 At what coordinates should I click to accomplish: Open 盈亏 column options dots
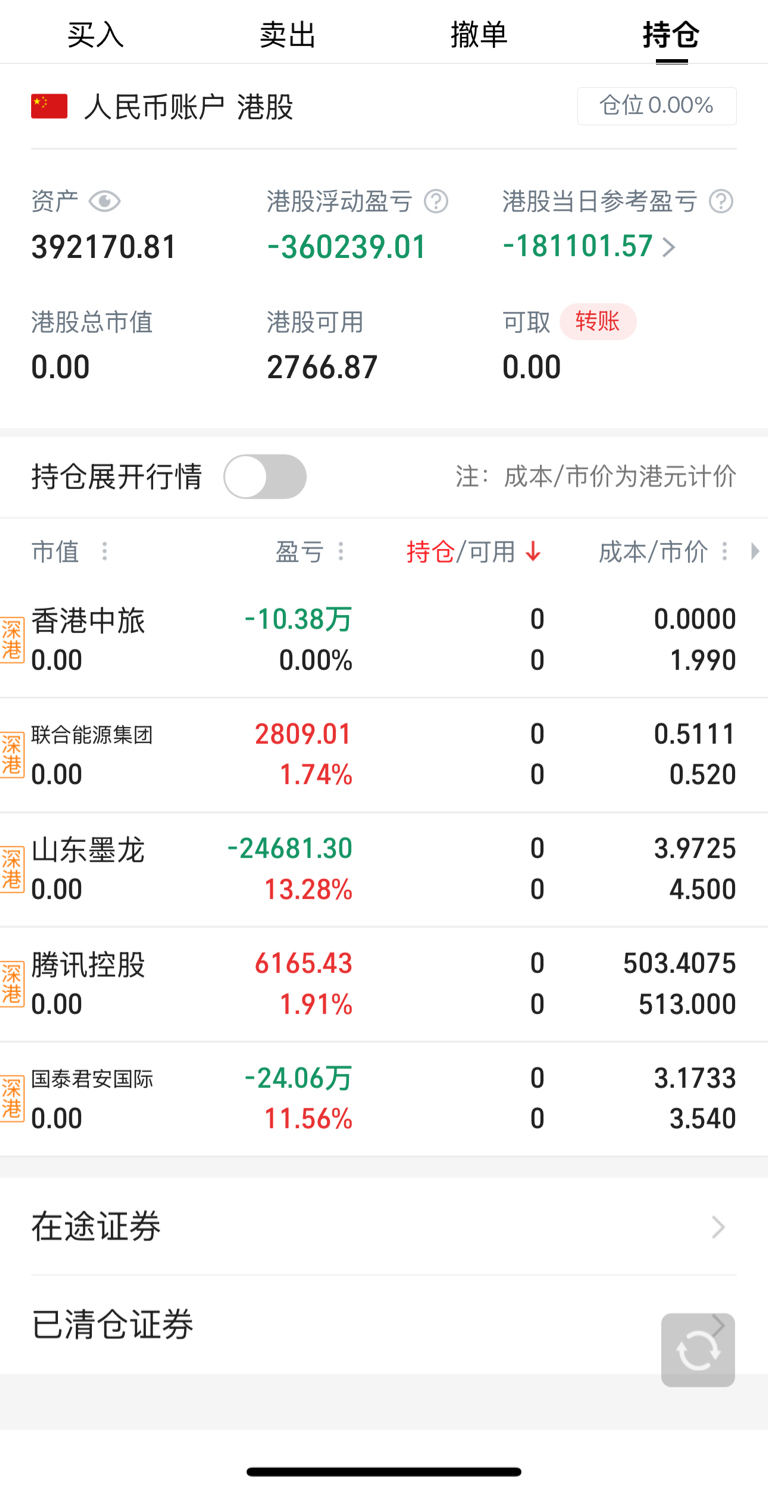coord(341,552)
